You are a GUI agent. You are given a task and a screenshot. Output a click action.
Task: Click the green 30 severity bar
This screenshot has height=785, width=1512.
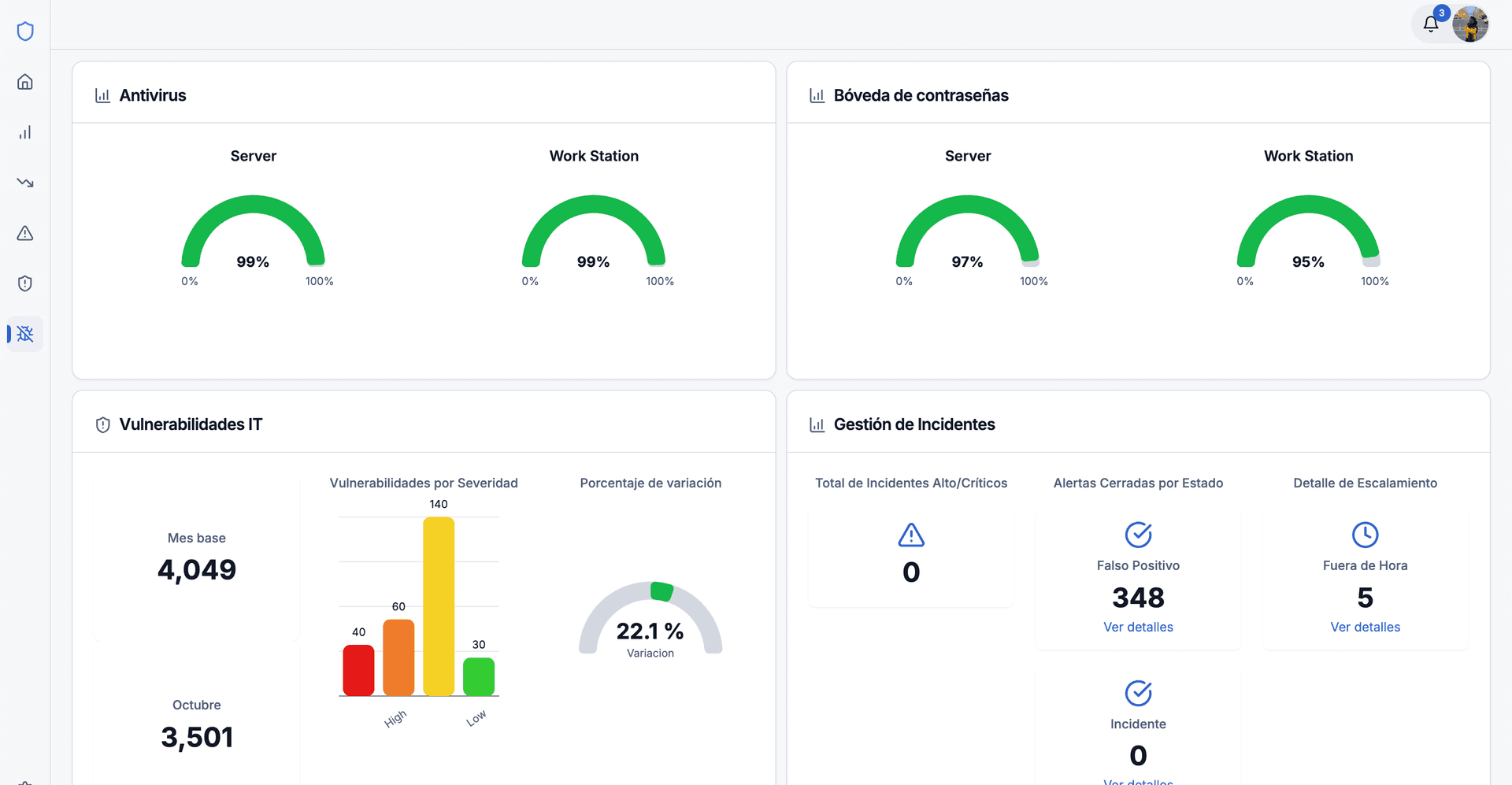point(479,676)
